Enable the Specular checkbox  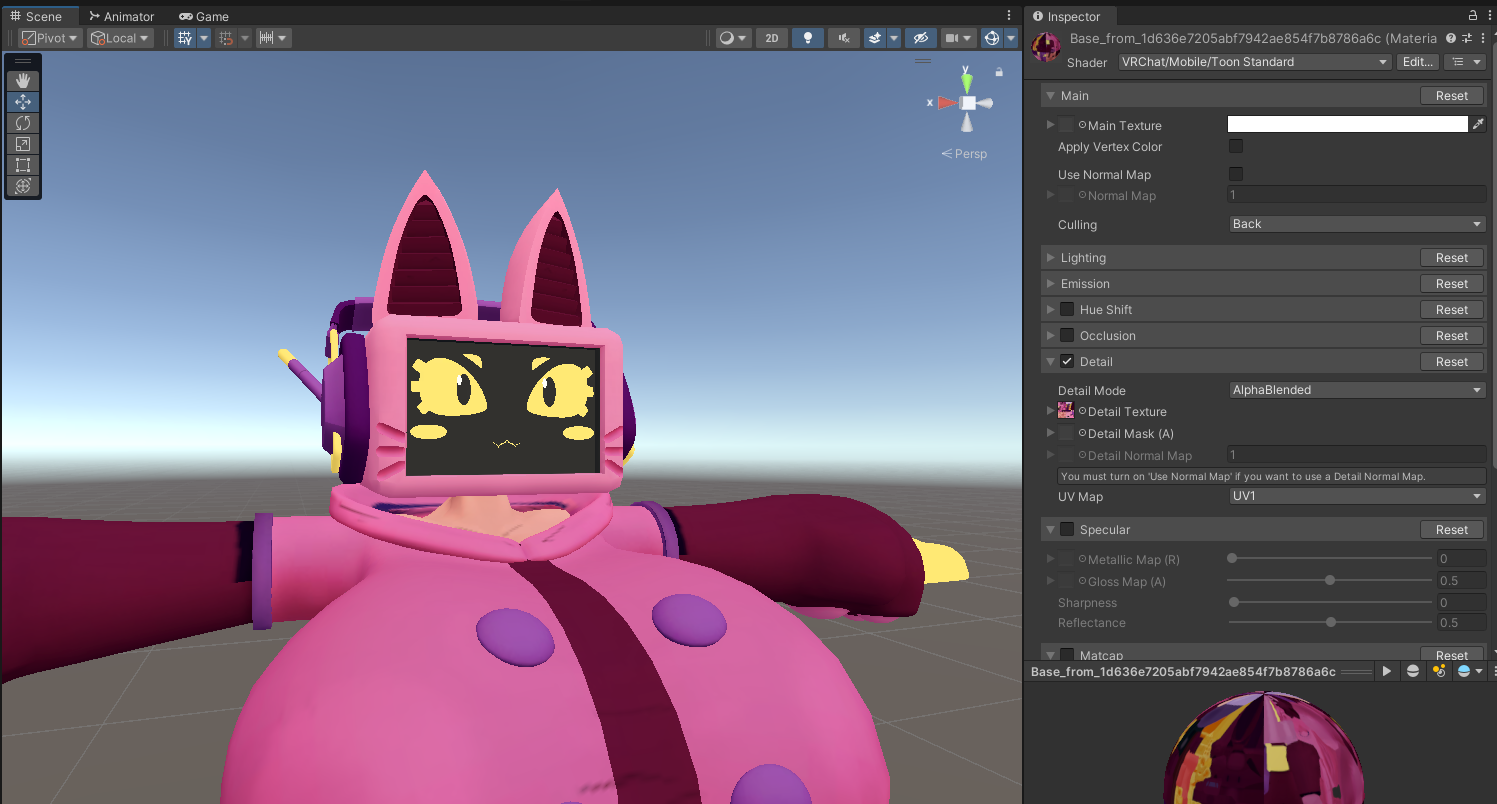pyautogui.click(x=1067, y=530)
